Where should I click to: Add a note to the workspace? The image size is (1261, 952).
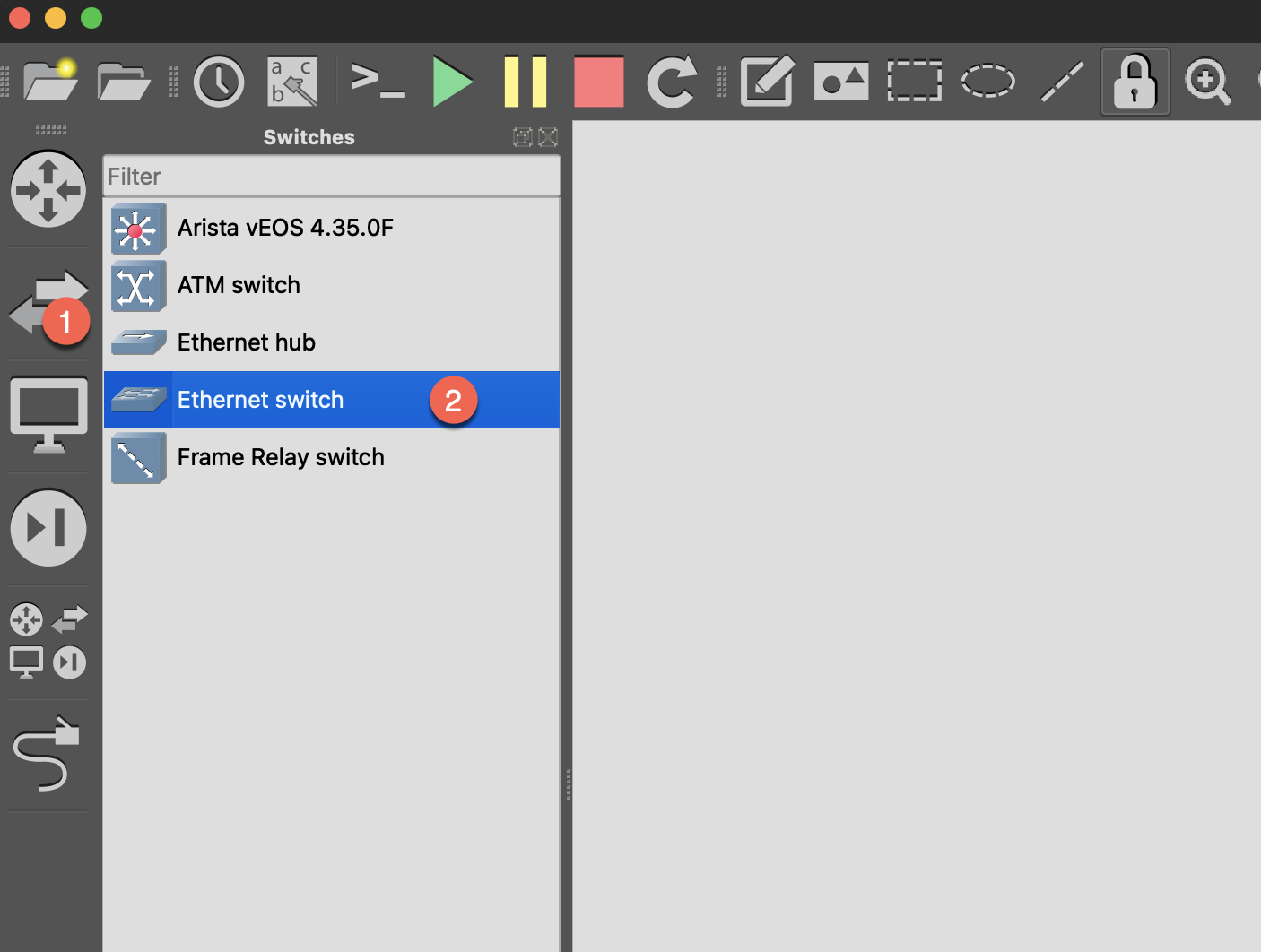tap(767, 82)
